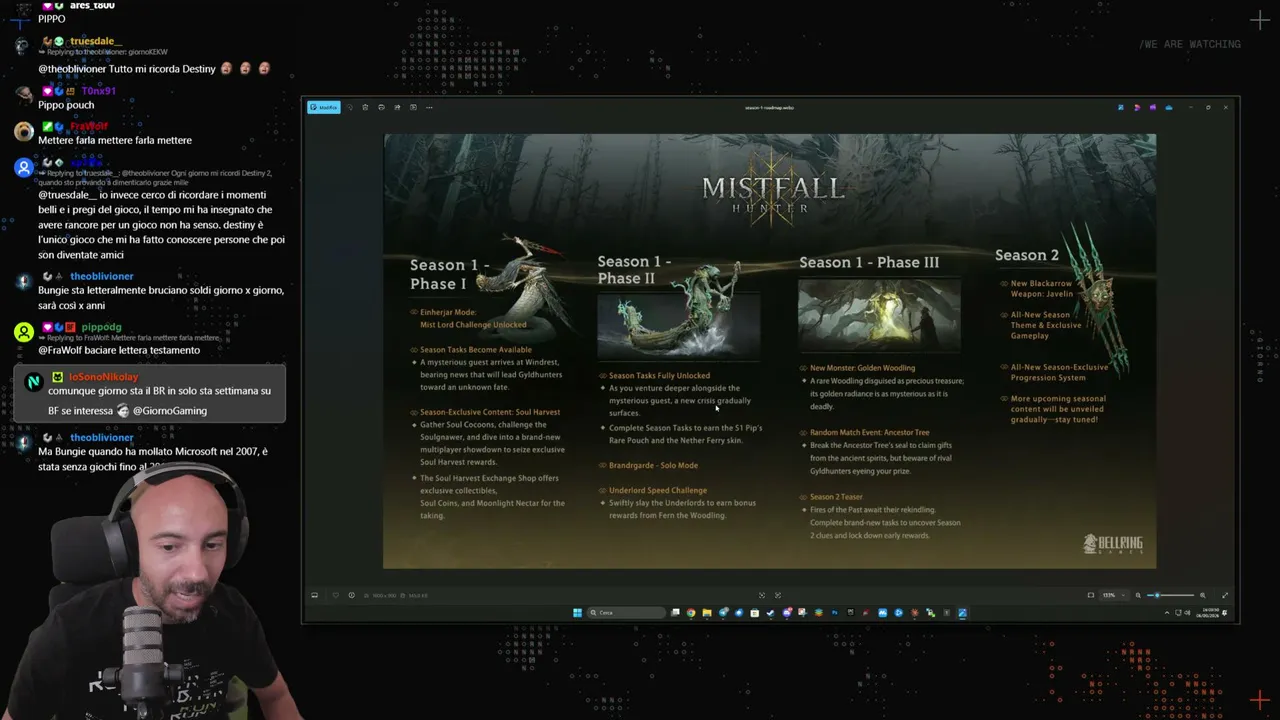
Task: Delete the image with the trash icon
Action: tap(365, 107)
